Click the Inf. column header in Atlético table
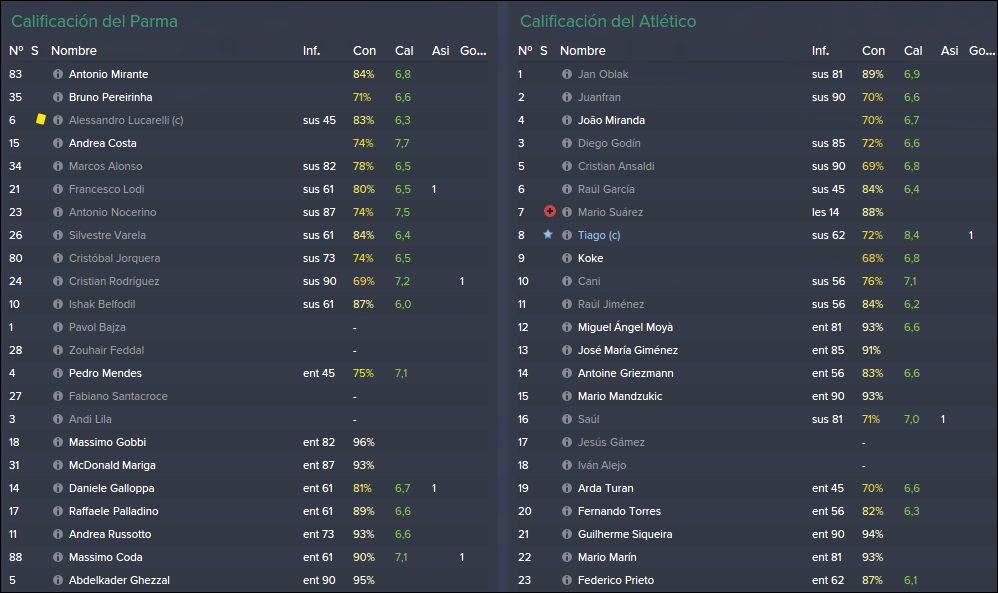Viewport: 998px width, 593px height. (x=820, y=51)
